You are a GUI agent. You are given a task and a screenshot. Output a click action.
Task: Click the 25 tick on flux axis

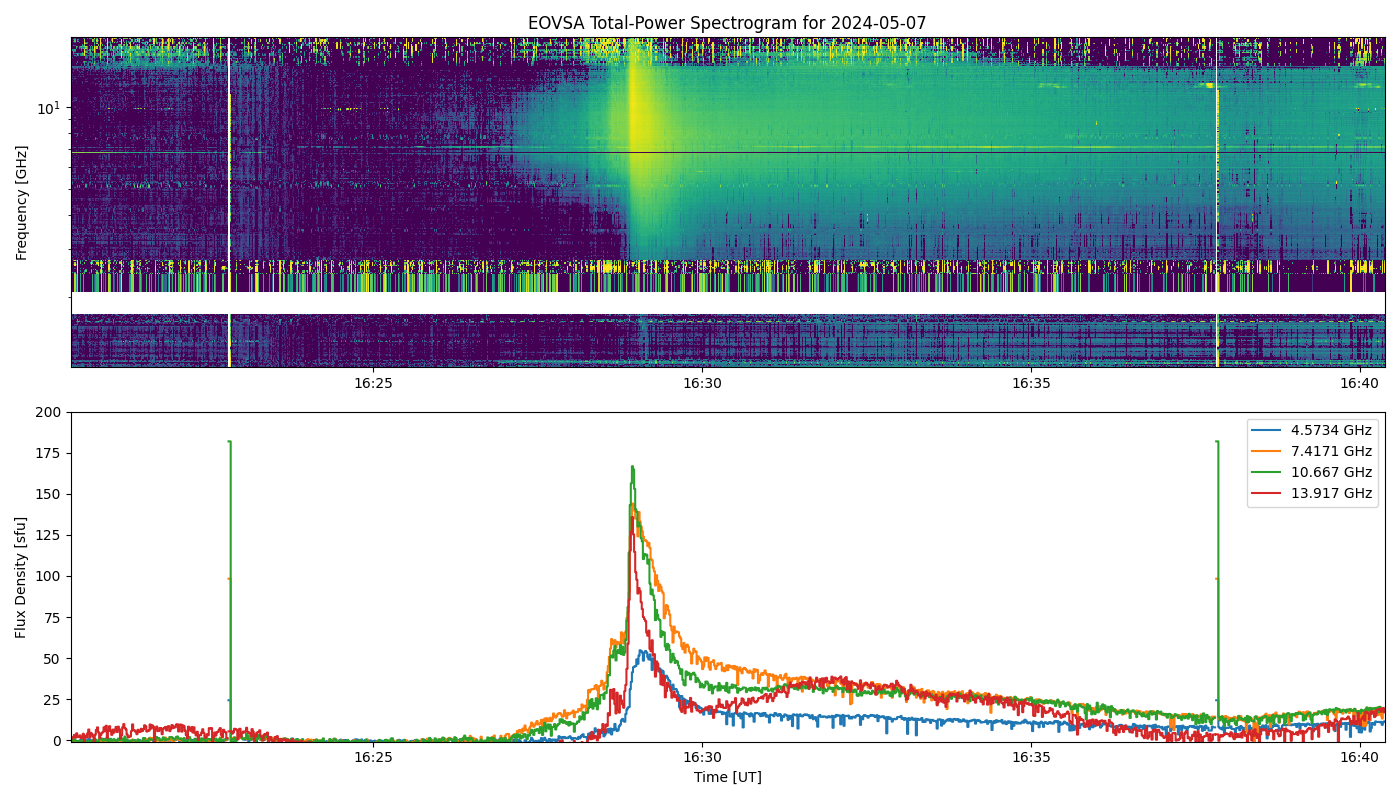coord(54,700)
